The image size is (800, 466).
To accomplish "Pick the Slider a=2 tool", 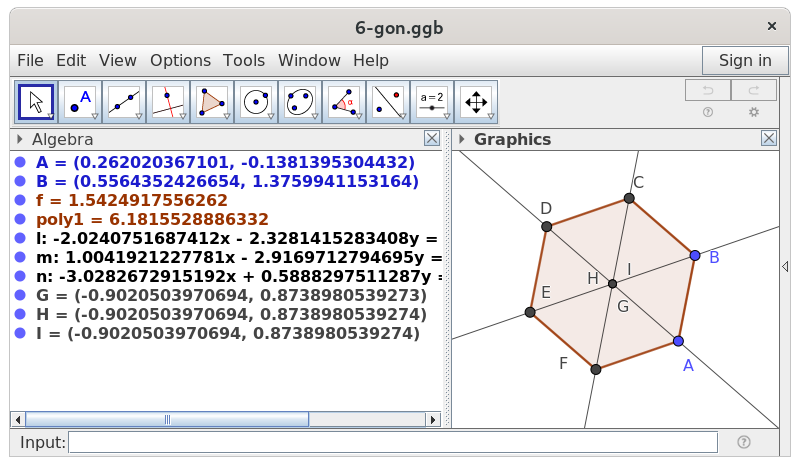I will pyautogui.click(x=432, y=102).
